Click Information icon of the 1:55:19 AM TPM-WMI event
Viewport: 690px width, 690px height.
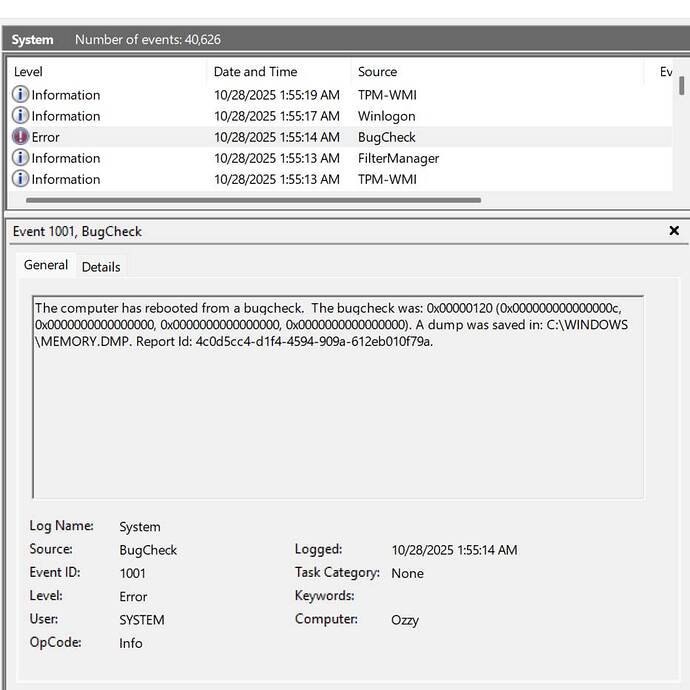(x=20, y=95)
